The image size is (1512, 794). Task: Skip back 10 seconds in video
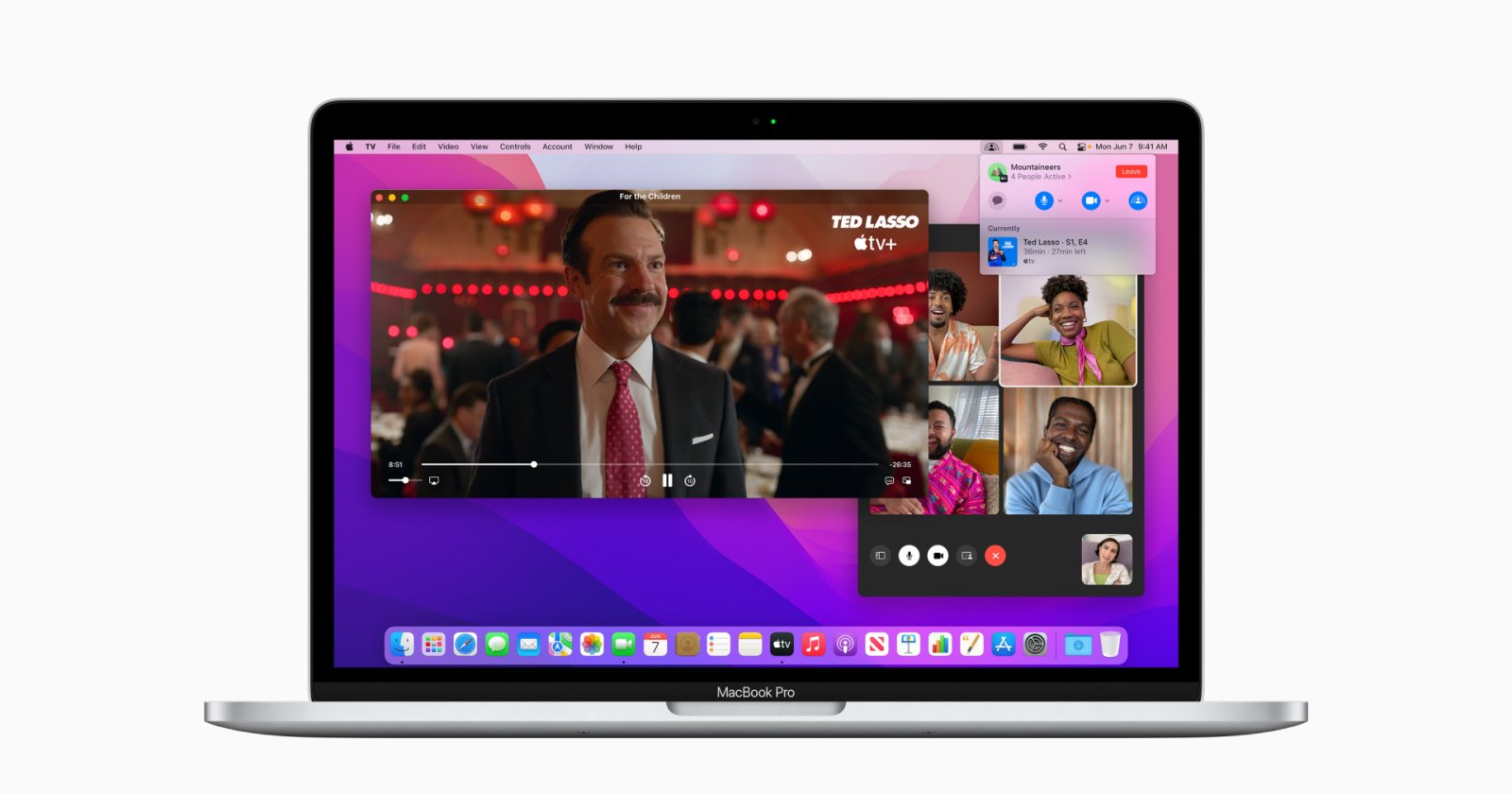[644, 481]
